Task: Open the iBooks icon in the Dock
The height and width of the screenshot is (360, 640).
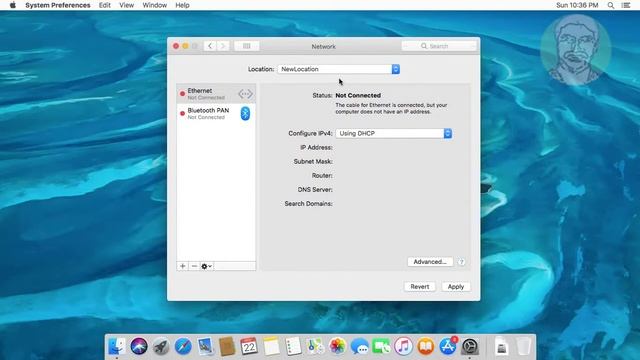Action: coord(426,347)
